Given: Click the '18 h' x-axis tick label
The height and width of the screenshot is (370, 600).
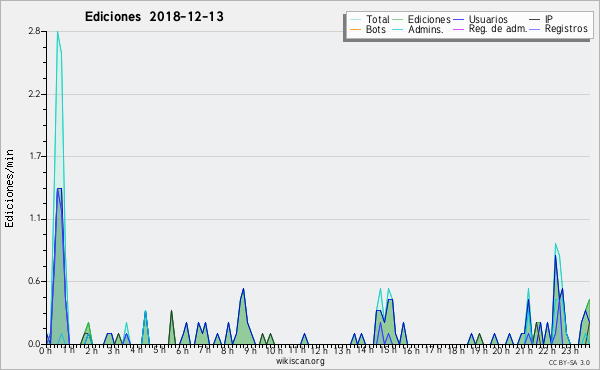Looking at the screenshot, I should coord(456,350).
